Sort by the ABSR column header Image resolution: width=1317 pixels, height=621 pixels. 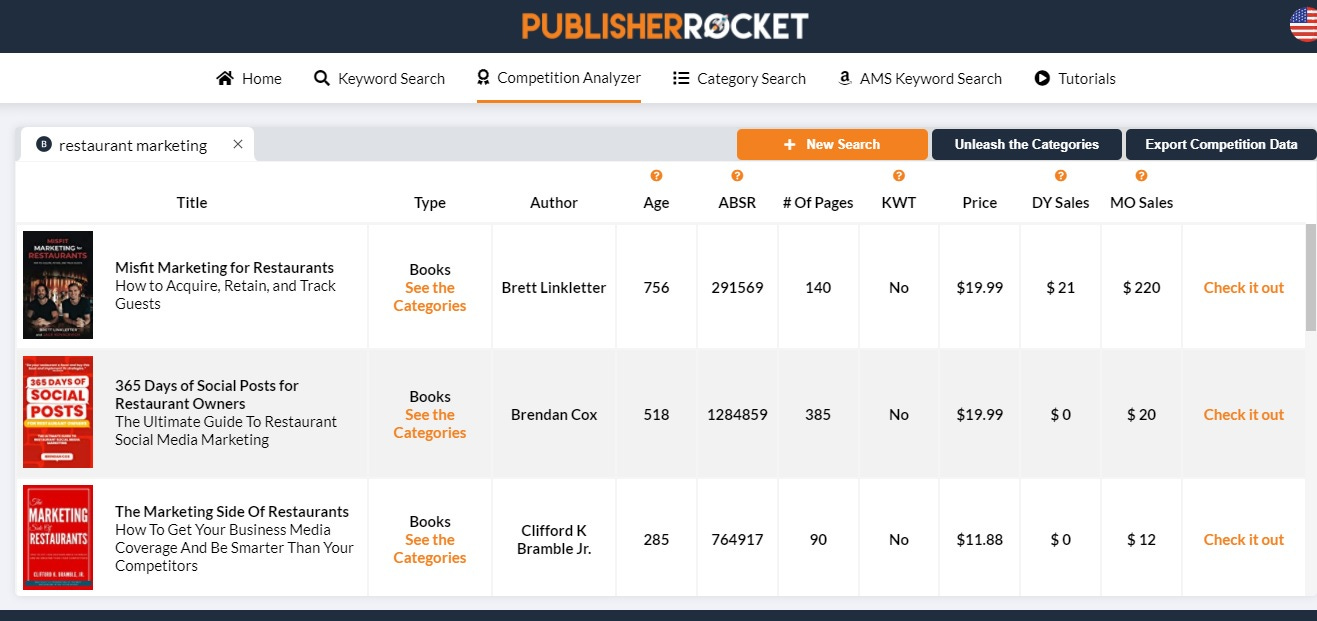click(737, 202)
